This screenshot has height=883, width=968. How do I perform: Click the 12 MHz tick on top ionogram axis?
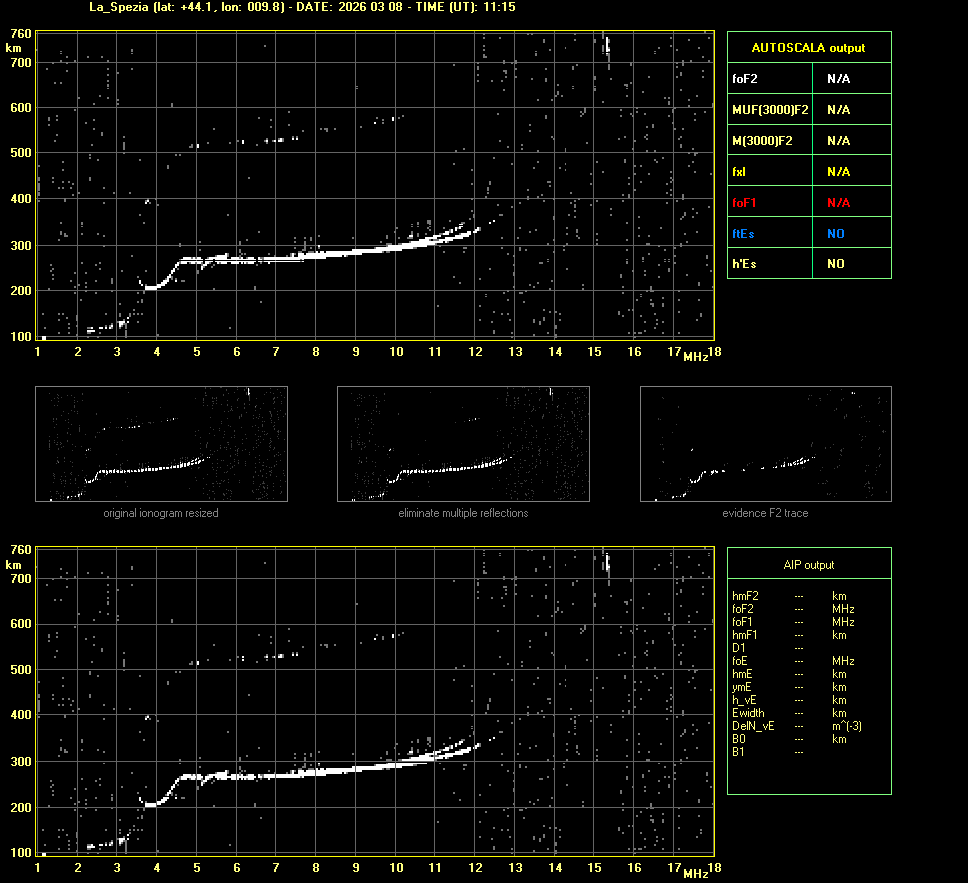[474, 352]
